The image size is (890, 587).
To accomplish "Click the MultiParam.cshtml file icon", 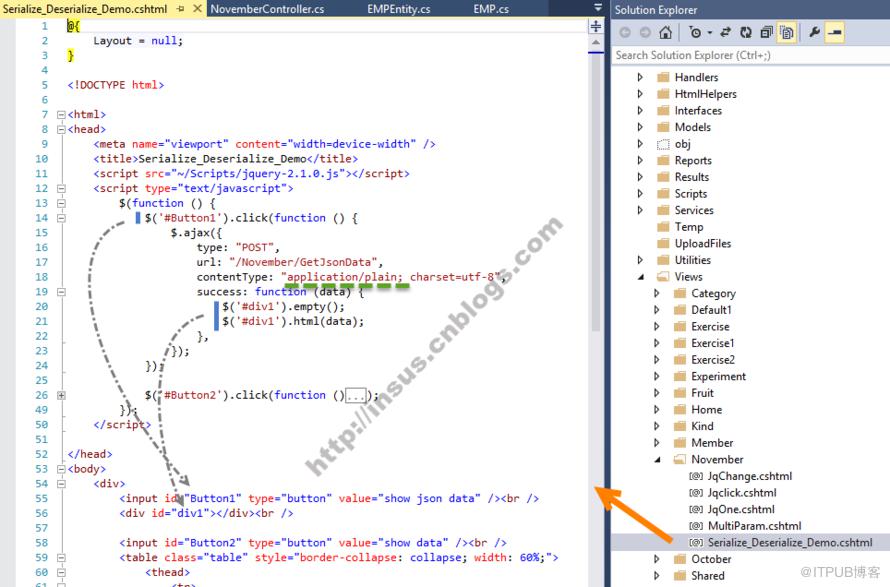I will tap(696, 526).
